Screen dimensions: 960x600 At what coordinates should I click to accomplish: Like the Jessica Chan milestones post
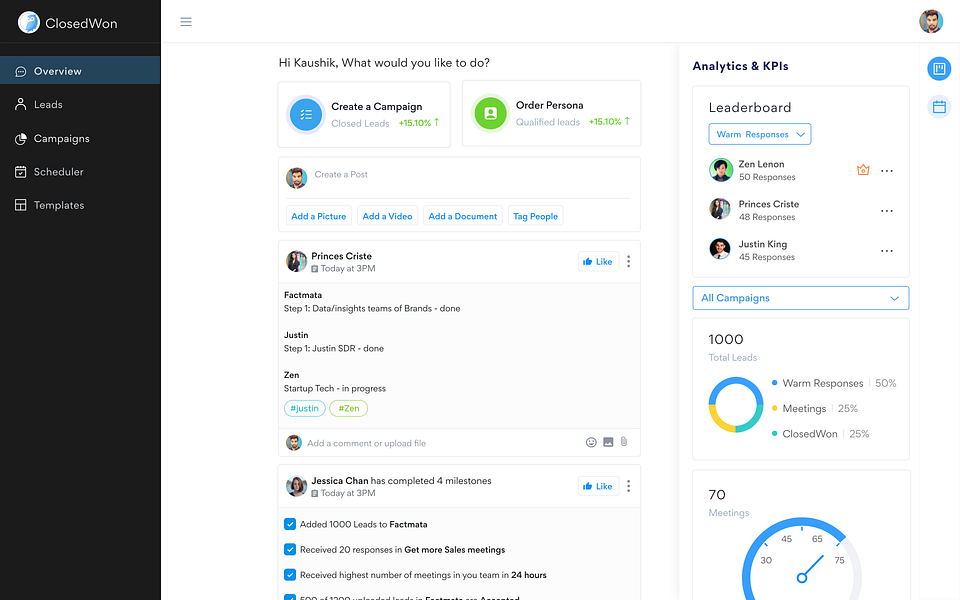click(598, 486)
